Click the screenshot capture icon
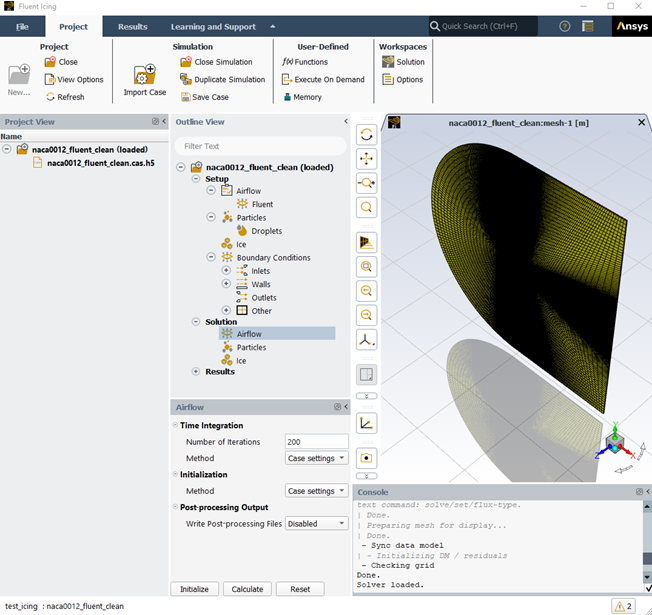652x615 pixels. [x=367, y=458]
